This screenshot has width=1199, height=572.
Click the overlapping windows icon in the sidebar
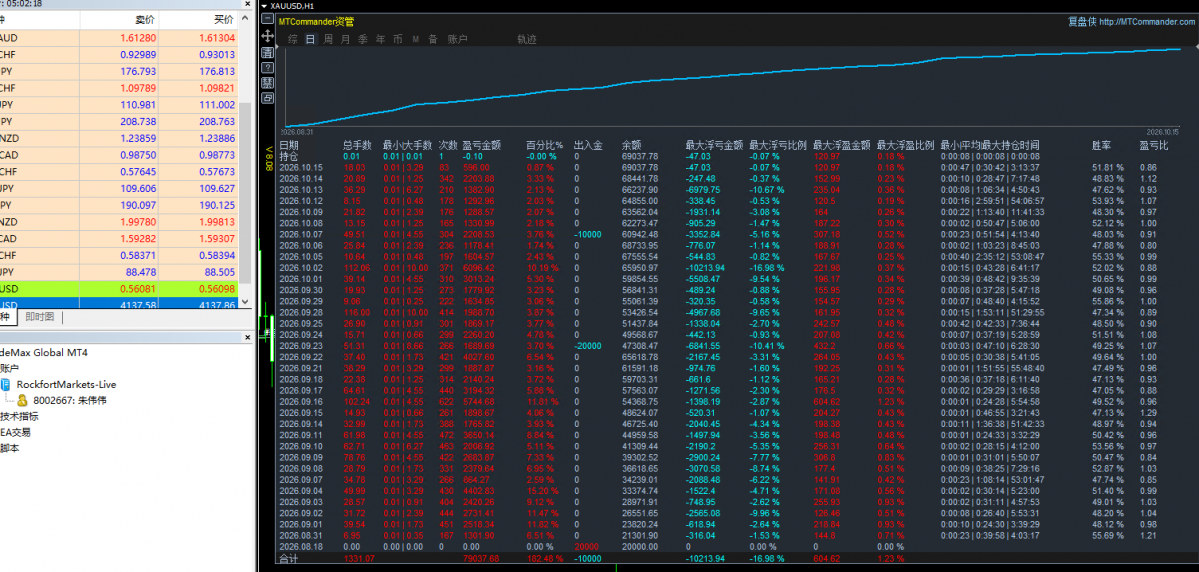(268, 98)
